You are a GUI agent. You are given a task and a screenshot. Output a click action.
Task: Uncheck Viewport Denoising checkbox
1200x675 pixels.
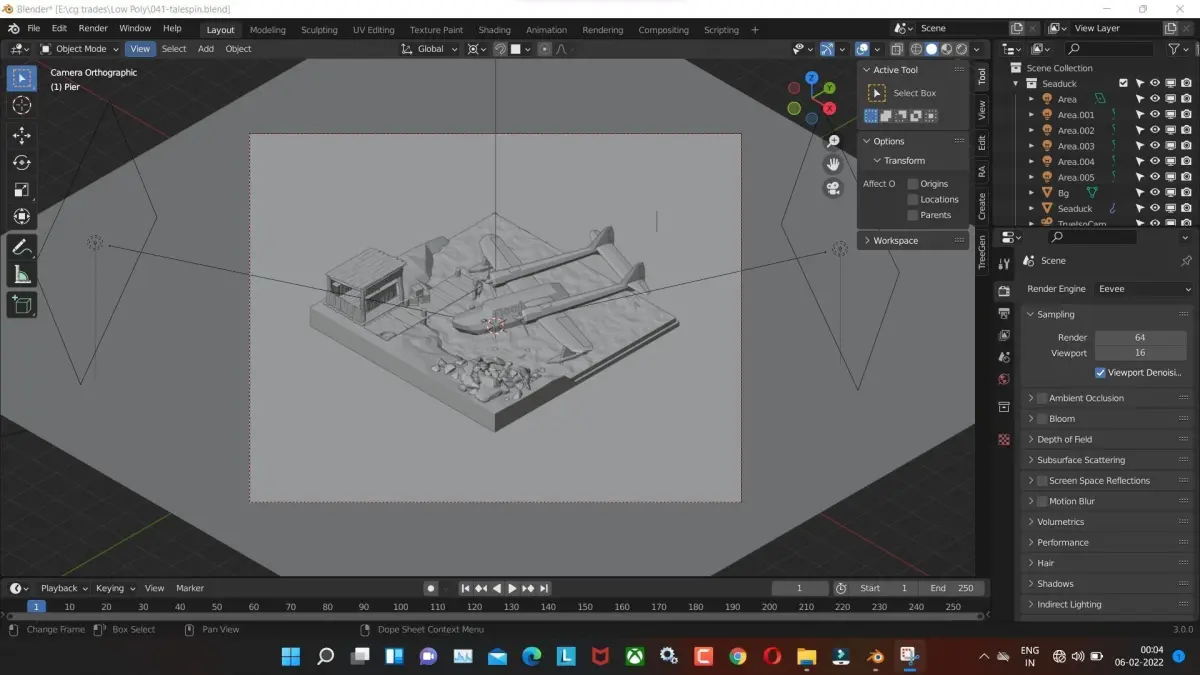click(1100, 373)
